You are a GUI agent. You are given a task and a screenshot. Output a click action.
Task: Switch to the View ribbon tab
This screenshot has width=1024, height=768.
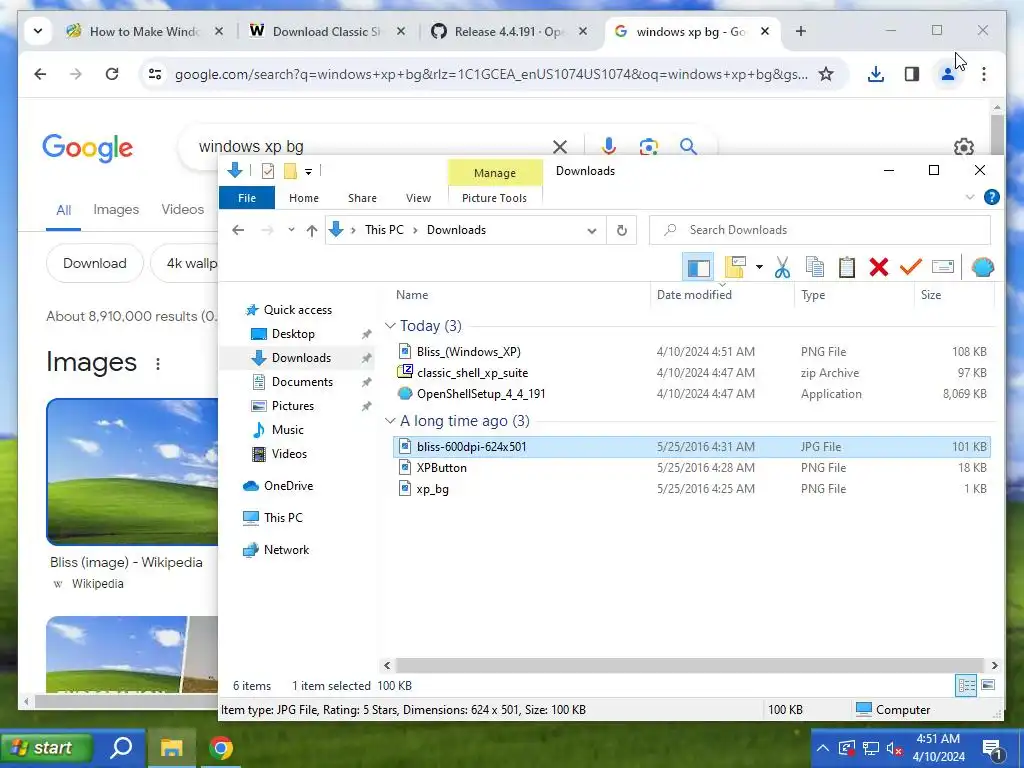pyautogui.click(x=418, y=198)
